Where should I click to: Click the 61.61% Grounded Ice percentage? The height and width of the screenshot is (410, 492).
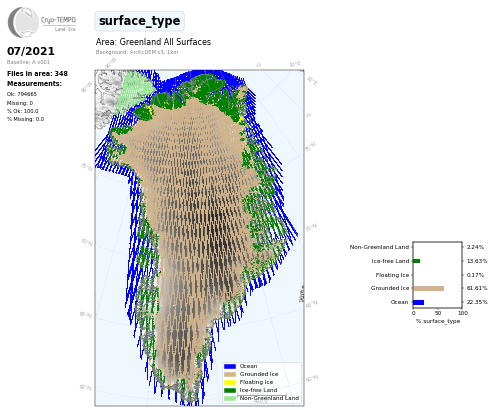(x=477, y=288)
